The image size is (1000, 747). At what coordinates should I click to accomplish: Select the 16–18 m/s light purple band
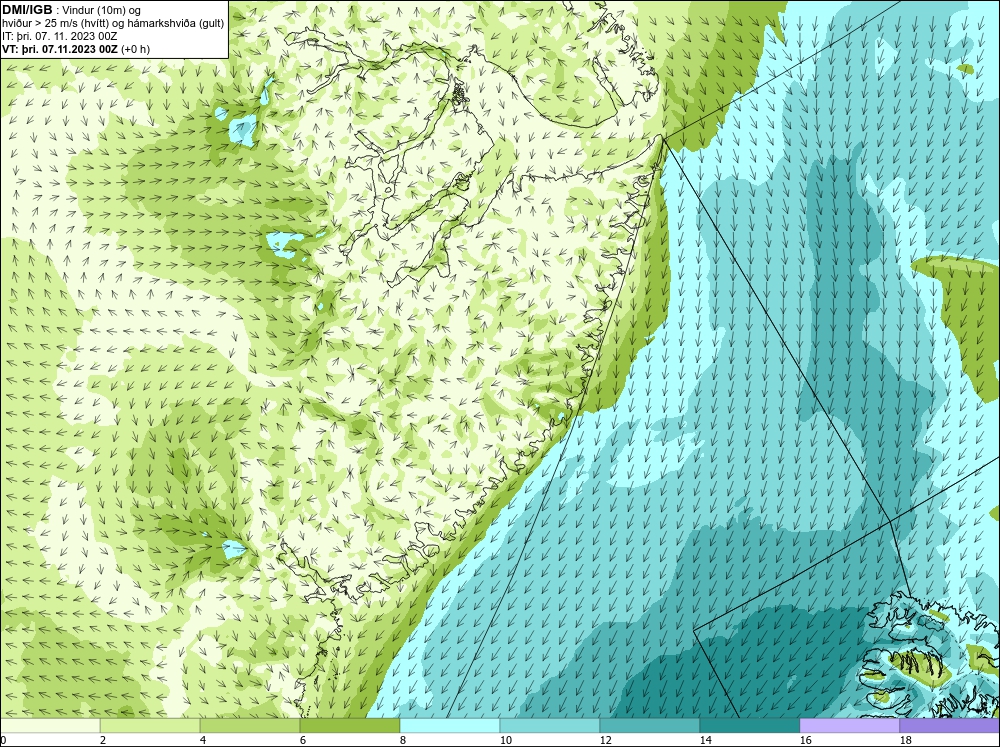(x=849, y=726)
